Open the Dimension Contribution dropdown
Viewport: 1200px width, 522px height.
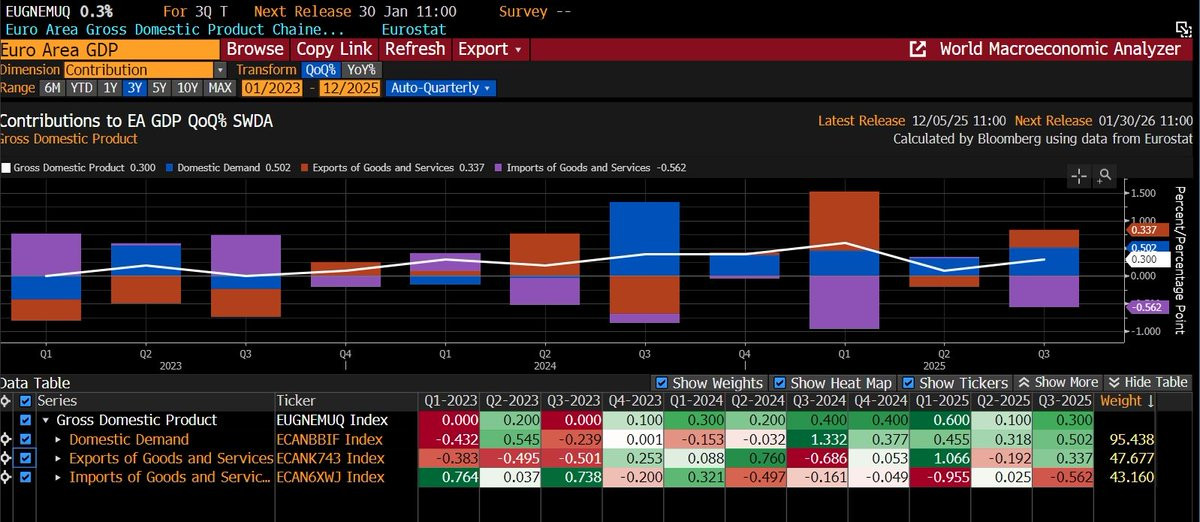click(x=145, y=69)
